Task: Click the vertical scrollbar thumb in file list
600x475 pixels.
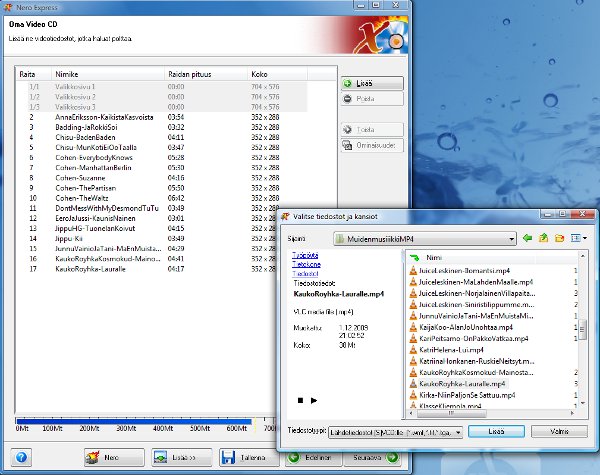Action: [583, 329]
